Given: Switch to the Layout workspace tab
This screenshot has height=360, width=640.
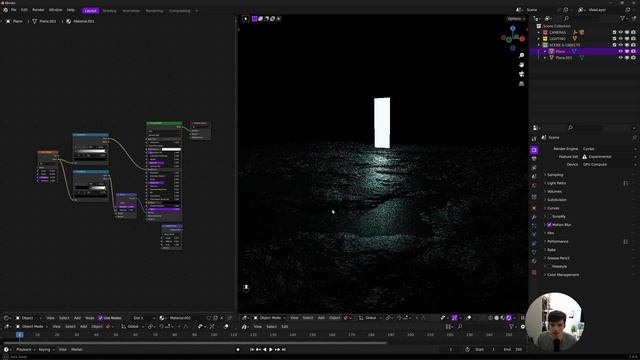Looking at the screenshot, I should point(90,11).
